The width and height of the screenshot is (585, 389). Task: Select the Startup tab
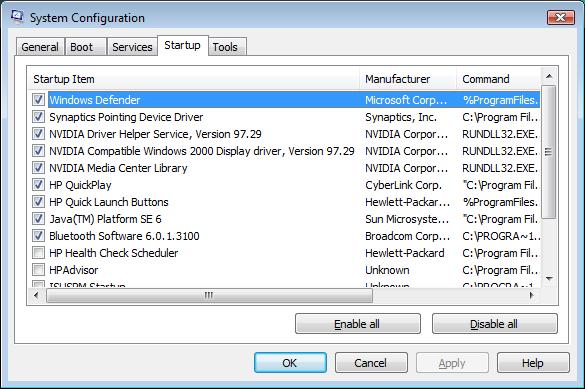(x=182, y=45)
